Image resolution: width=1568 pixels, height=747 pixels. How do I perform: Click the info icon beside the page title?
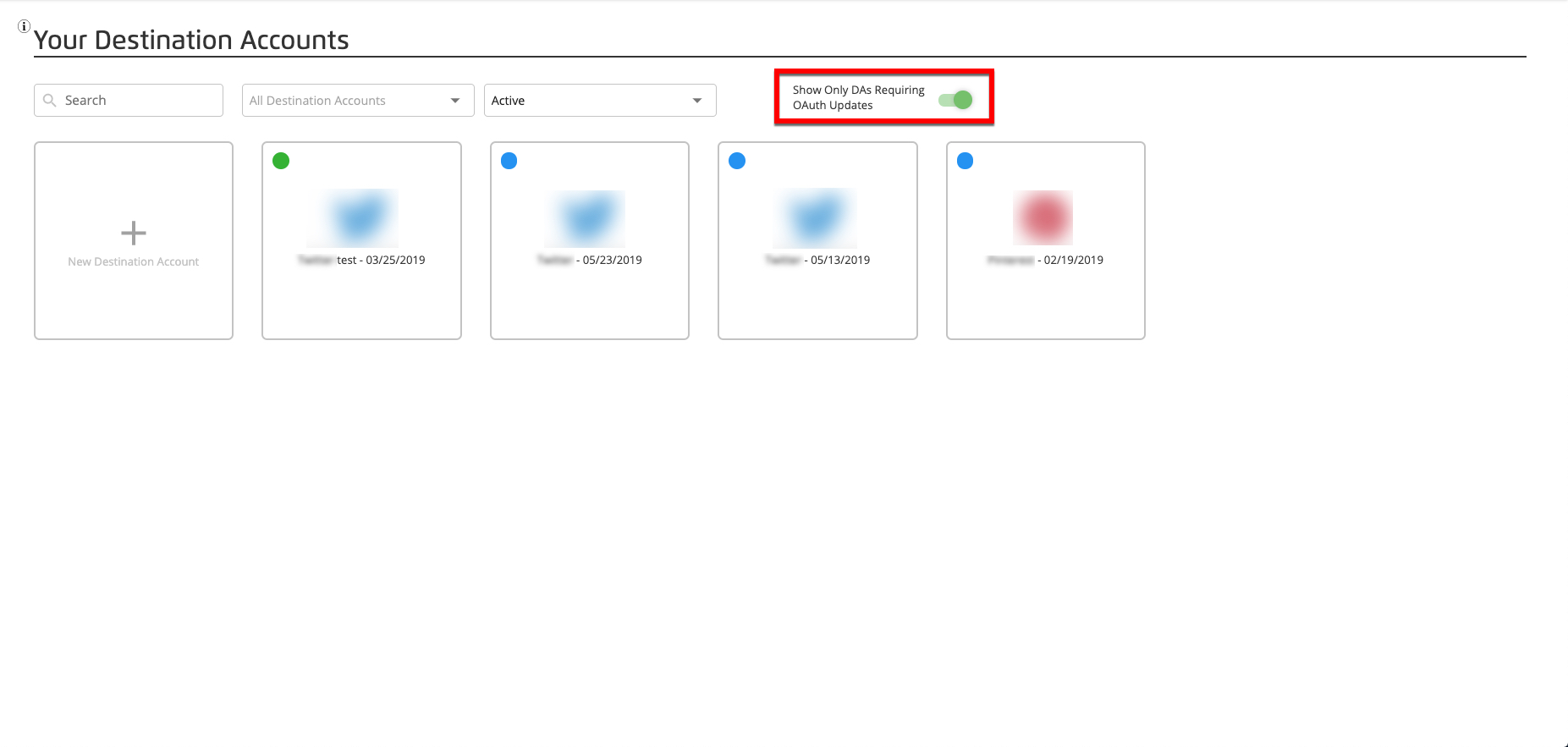point(25,26)
